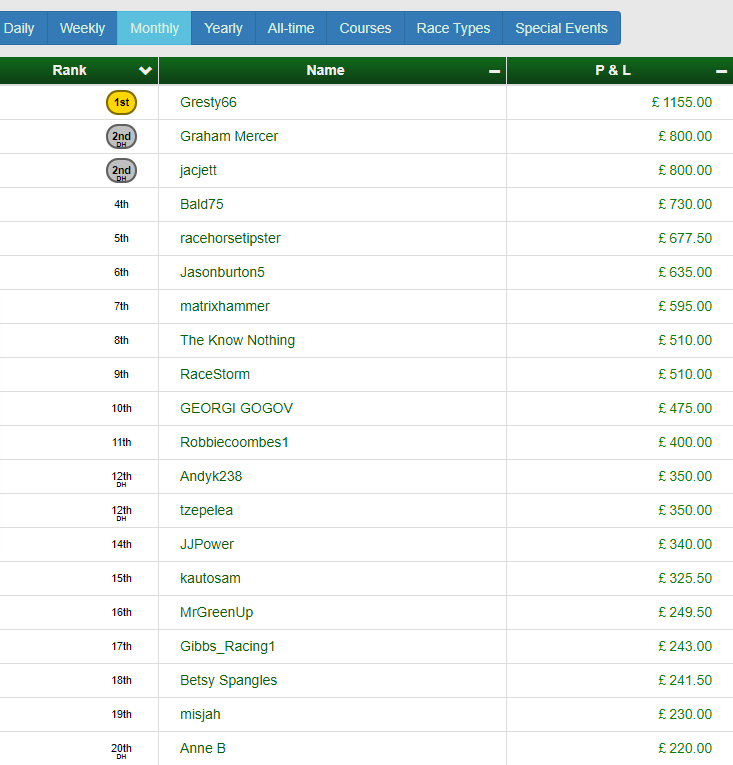Click the £ 230.00 amount

pyautogui.click(x=685, y=714)
